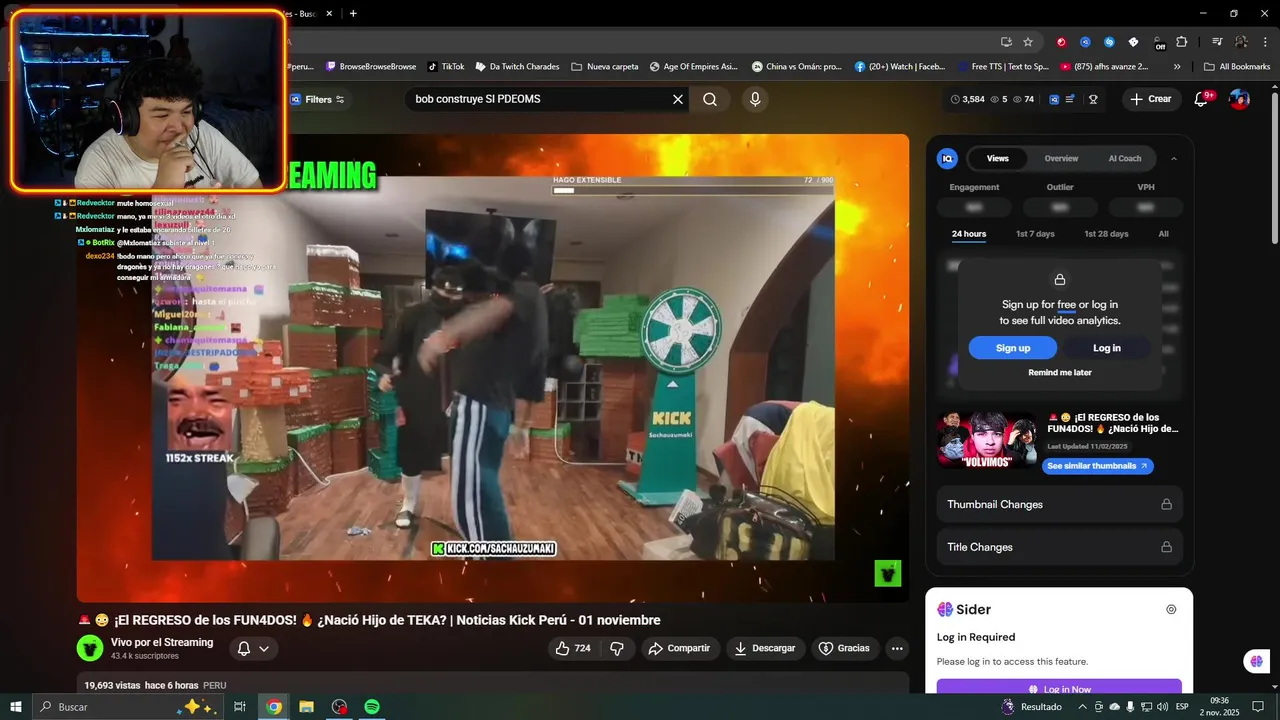
Task: Click the YouTube search magnifier button
Action: point(710,99)
